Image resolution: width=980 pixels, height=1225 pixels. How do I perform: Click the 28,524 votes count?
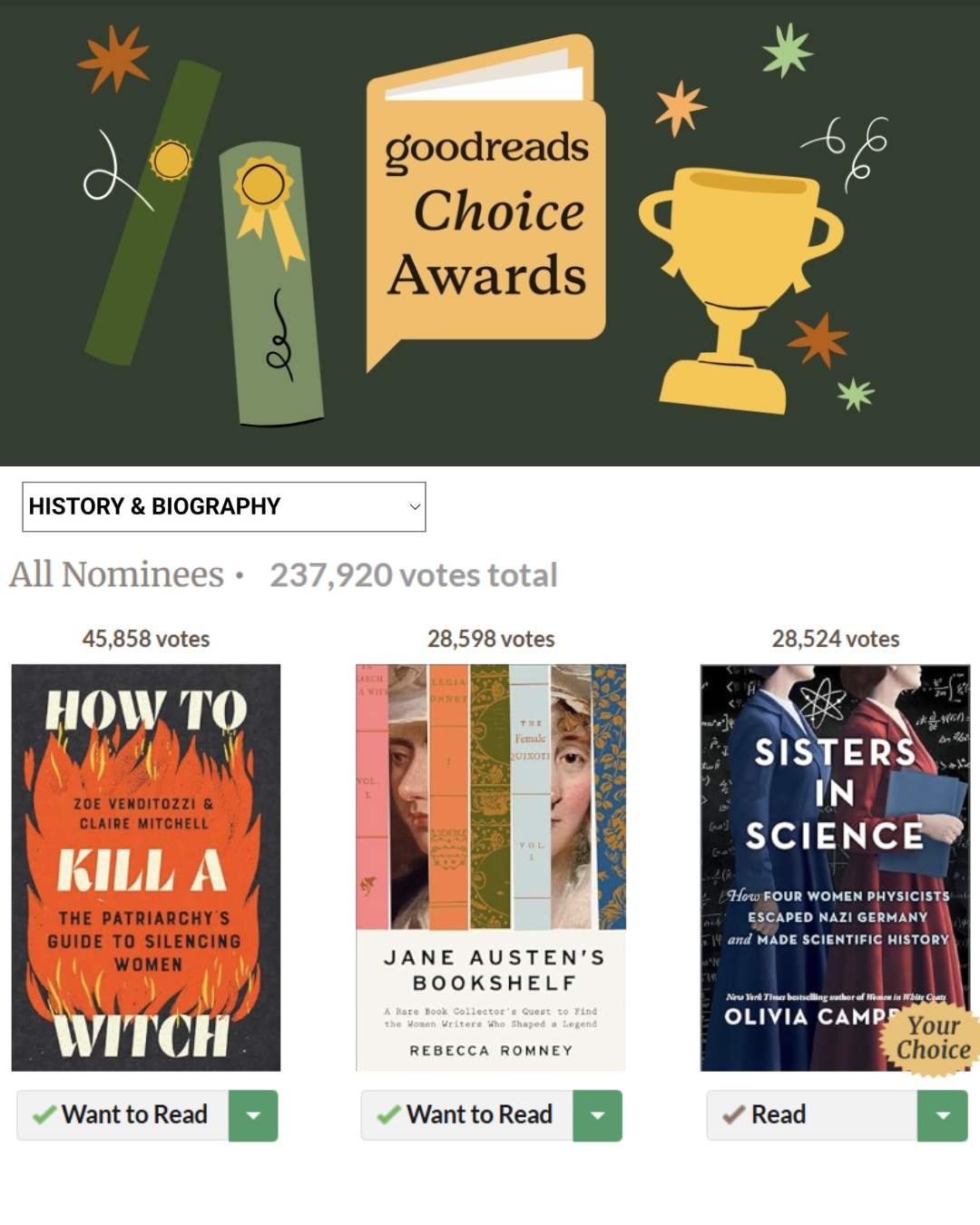pos(836,639)
